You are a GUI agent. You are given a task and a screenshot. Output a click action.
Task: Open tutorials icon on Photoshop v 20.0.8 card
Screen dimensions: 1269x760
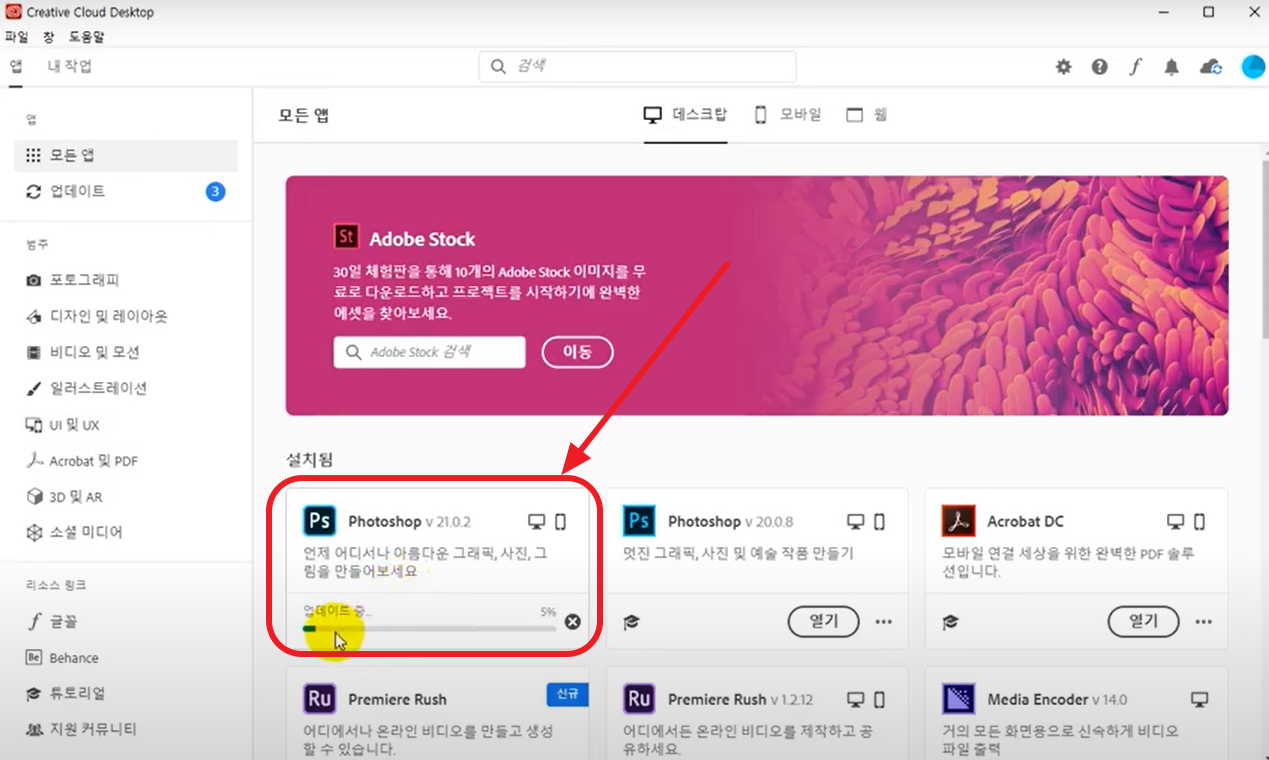(x=631, y=622)
